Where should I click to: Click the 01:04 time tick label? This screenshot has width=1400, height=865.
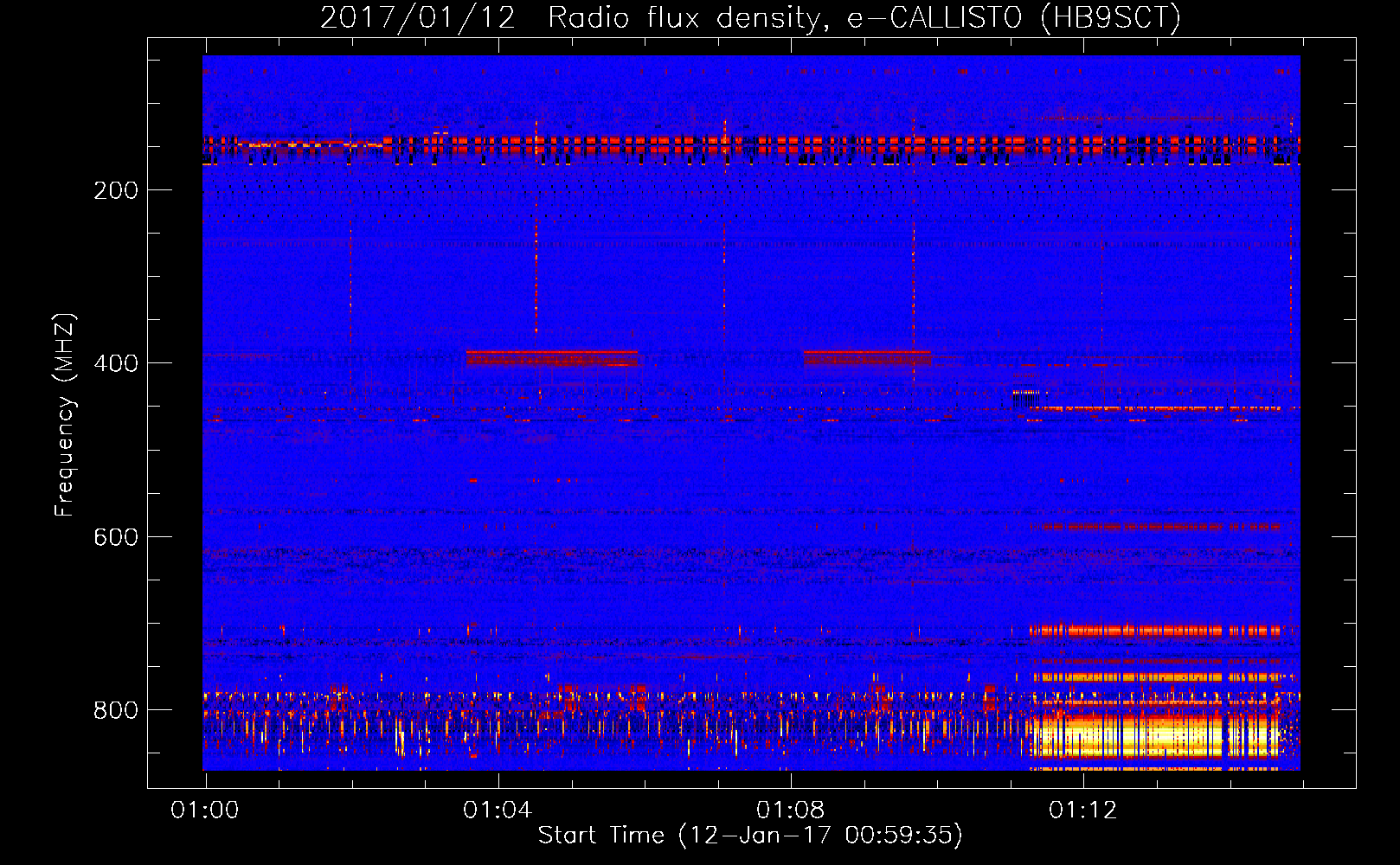click(x=498, y=810)
